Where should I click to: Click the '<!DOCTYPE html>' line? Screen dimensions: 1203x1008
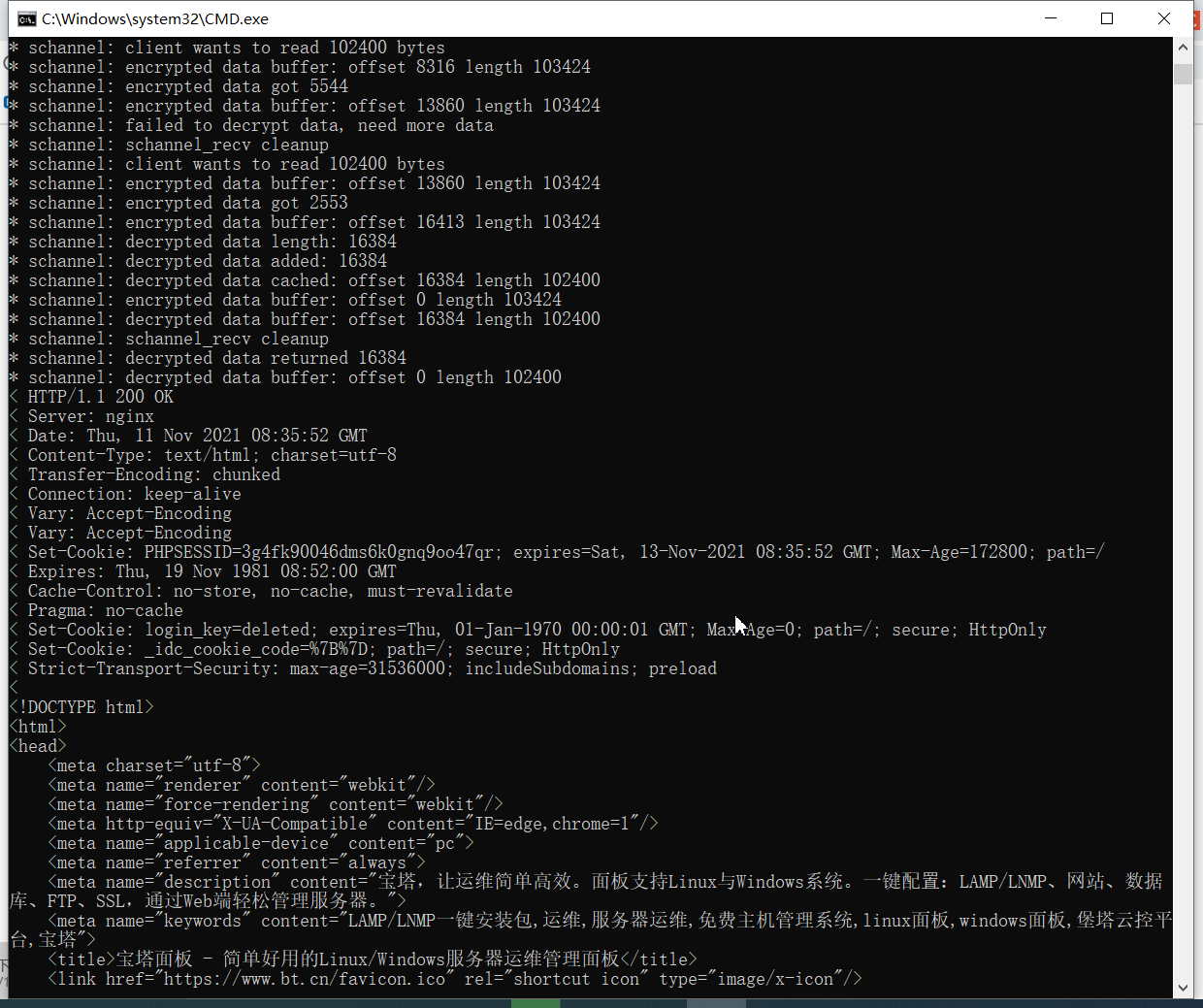81,707
